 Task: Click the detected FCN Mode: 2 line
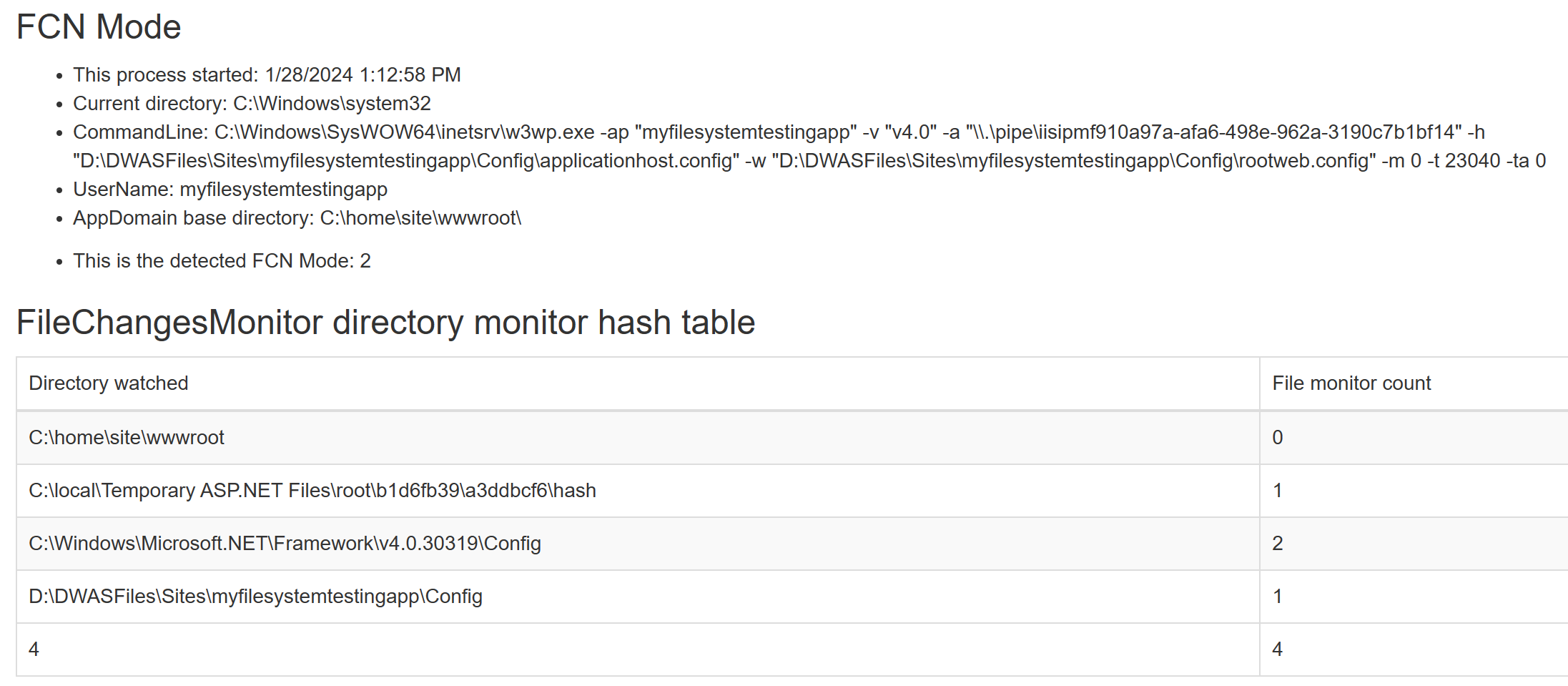222,261
